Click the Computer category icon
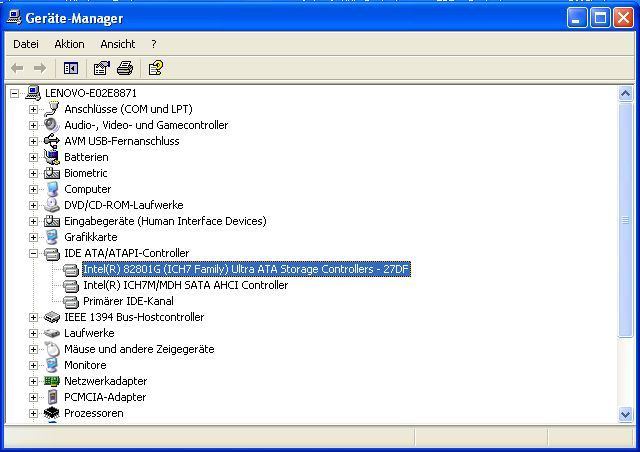The width and height of the screenshot is (640, 452). [x=52, y=189]
